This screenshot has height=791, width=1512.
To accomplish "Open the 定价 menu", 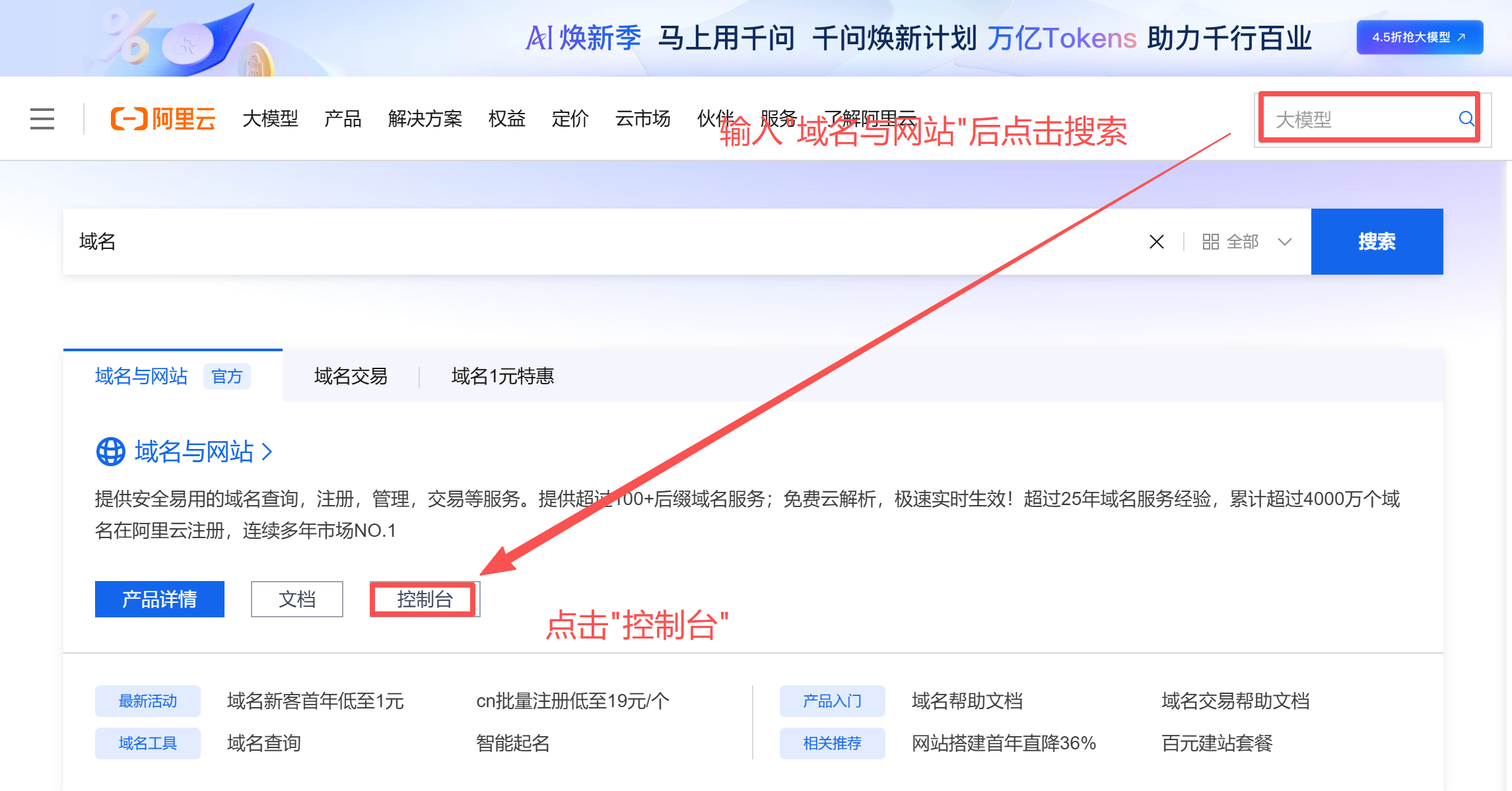I will point(570,119).
